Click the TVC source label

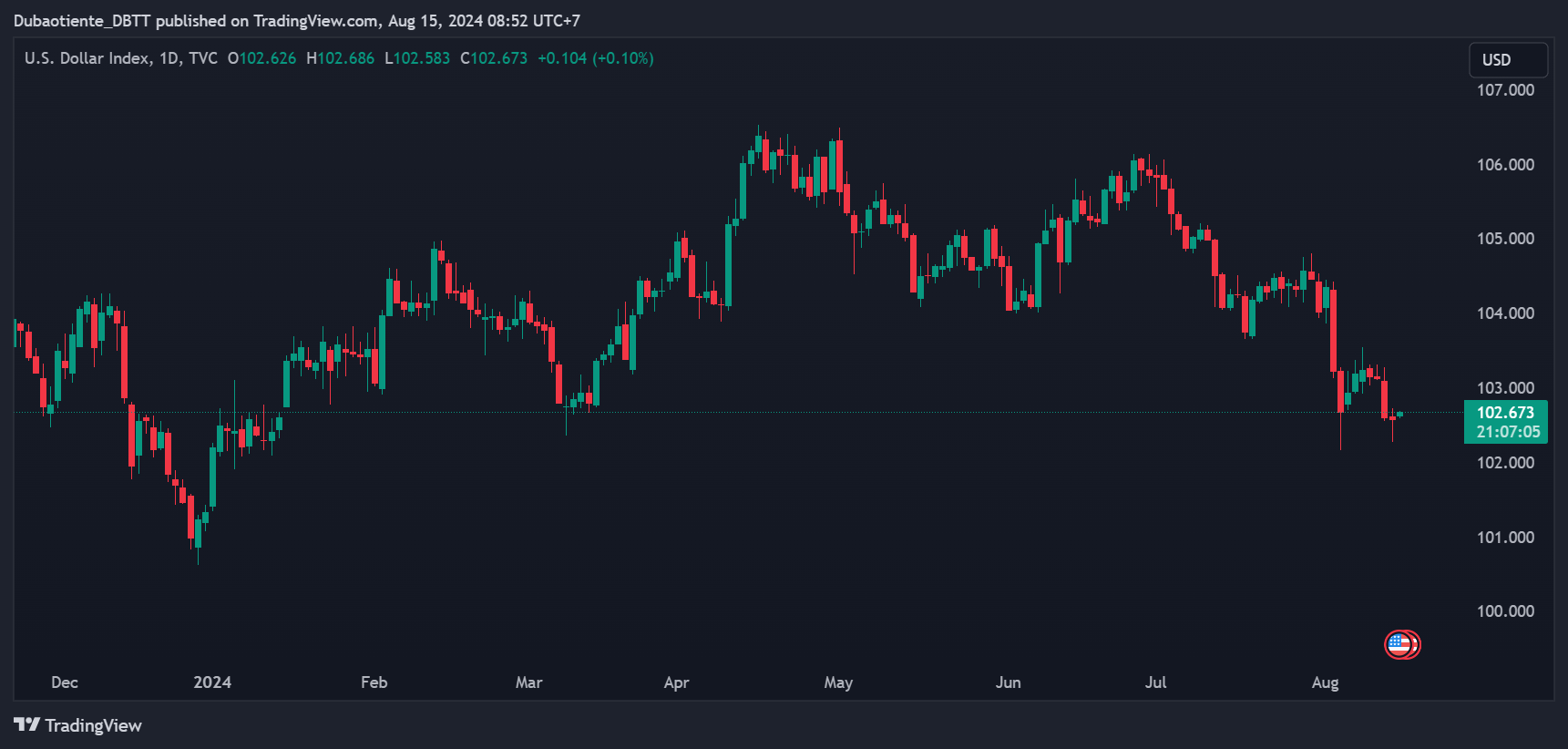coord(203,58)
